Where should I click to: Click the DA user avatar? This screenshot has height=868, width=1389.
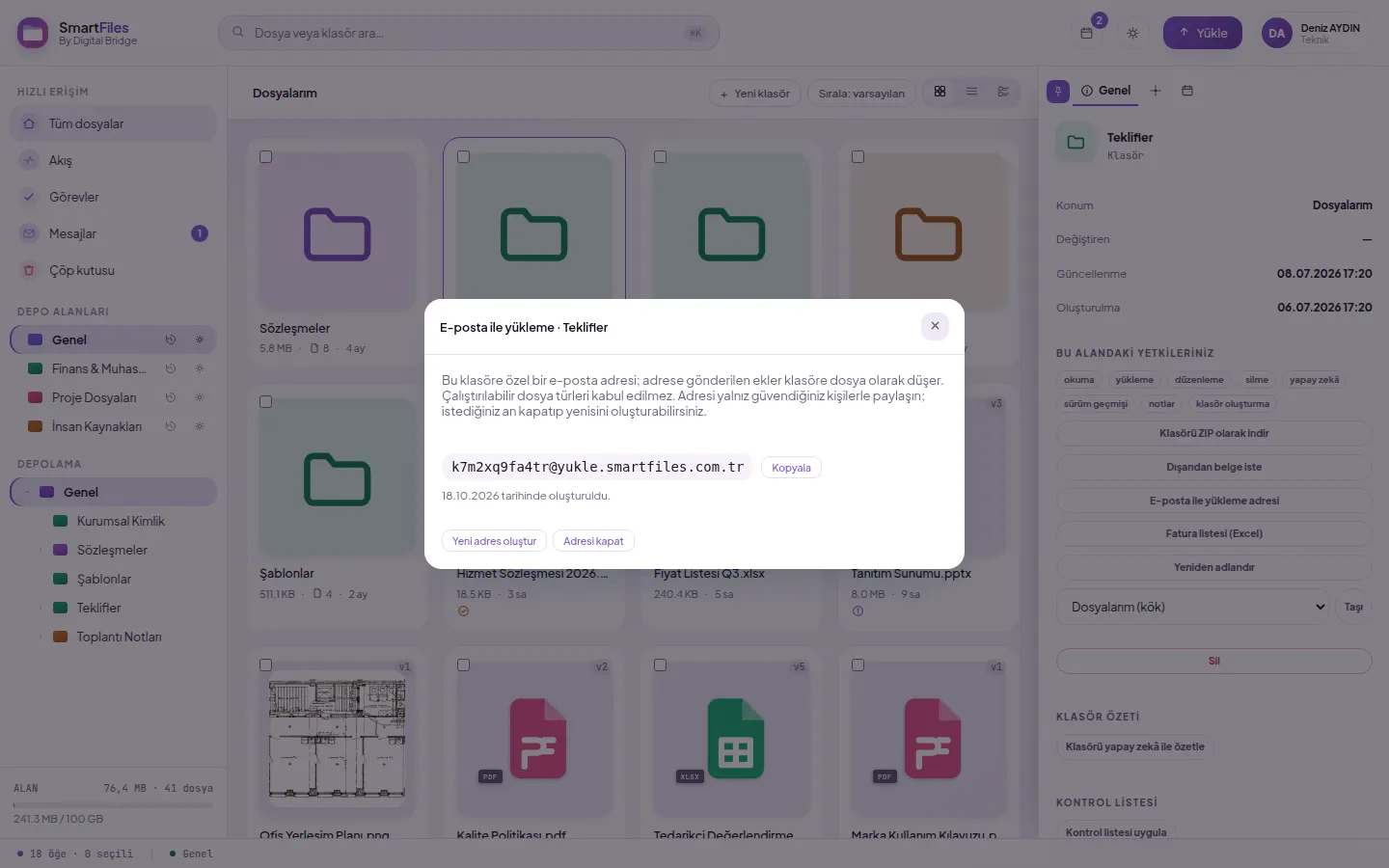1276,33
